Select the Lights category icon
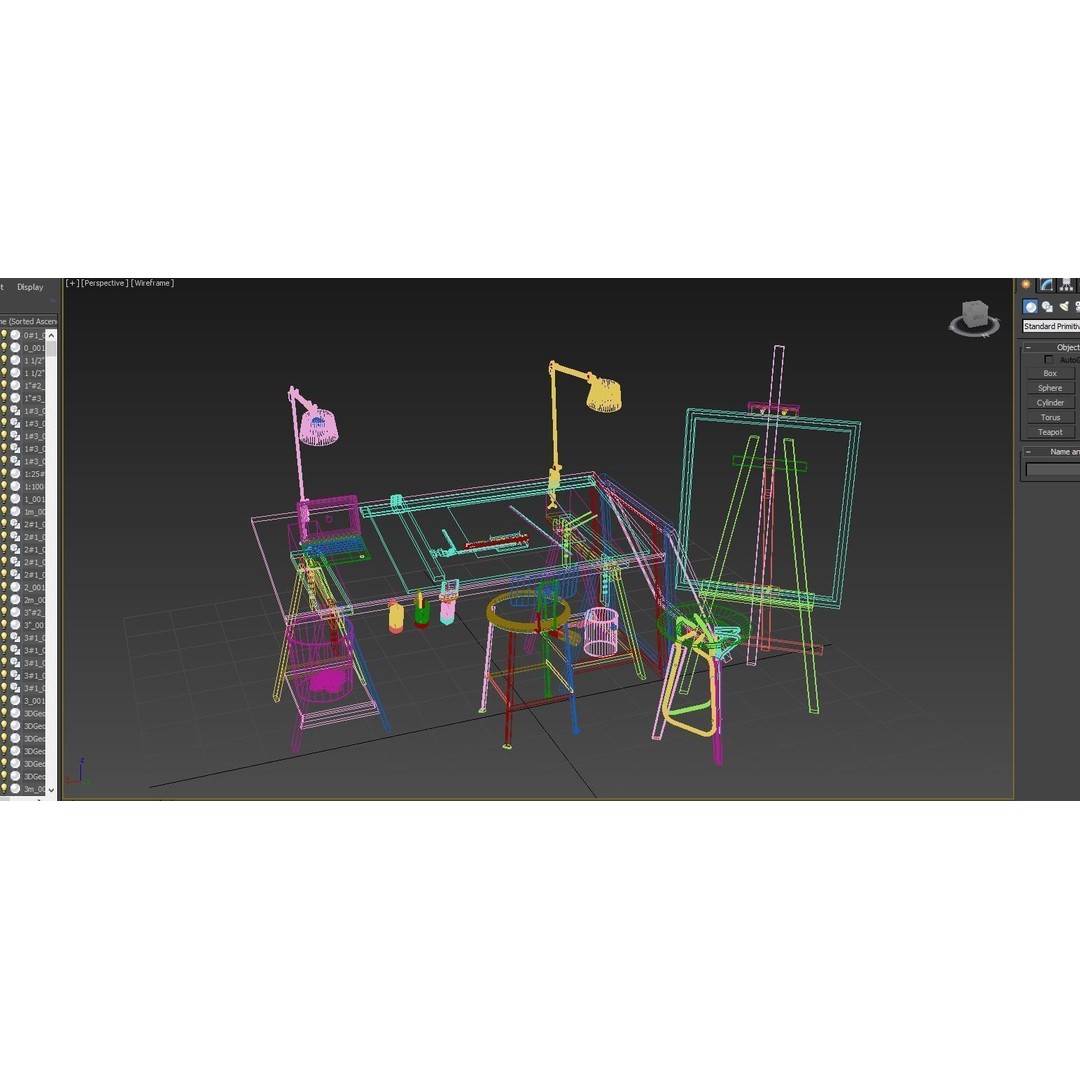 pos(1064,306)
